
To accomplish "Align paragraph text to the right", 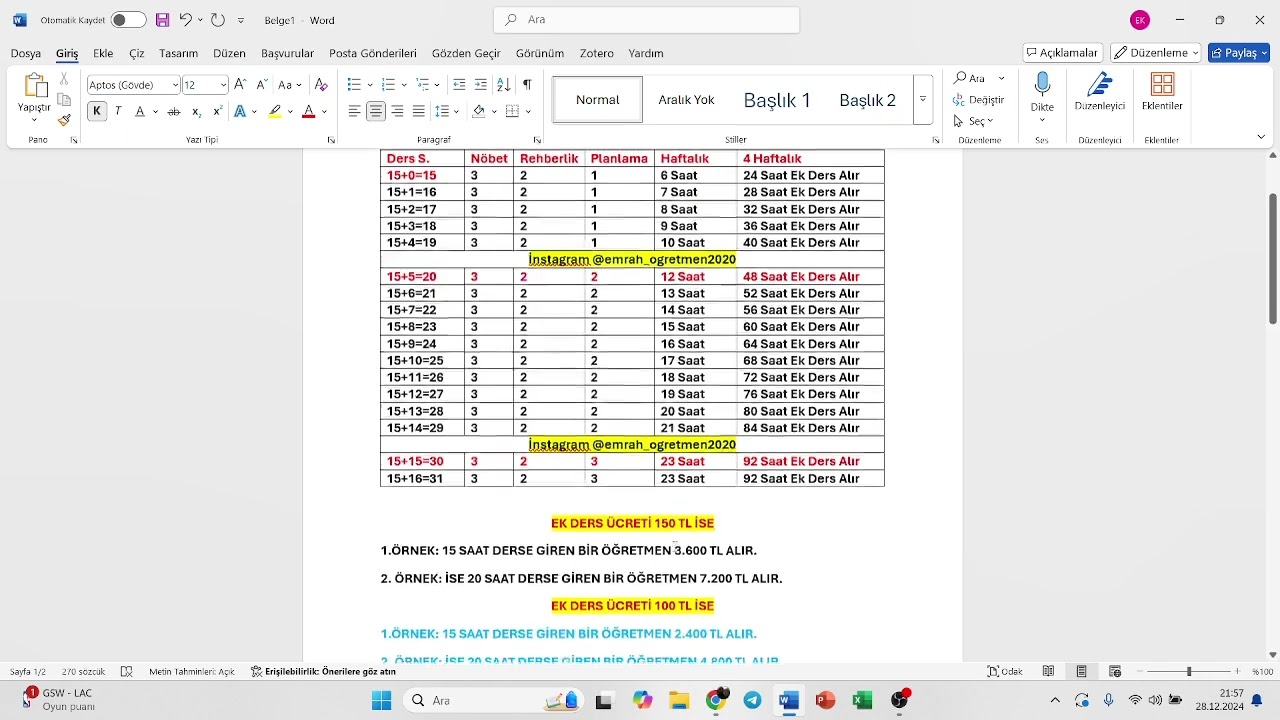I will [x=397, y=112].
